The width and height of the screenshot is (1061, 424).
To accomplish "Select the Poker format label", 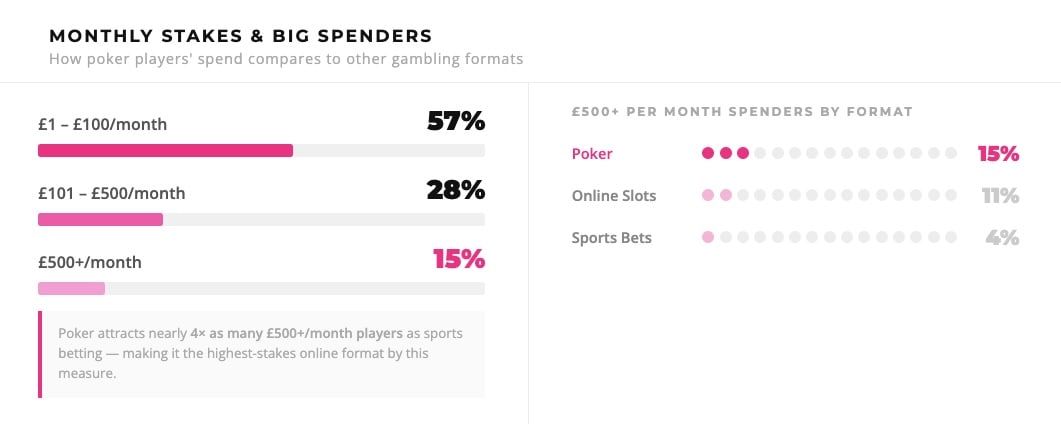I will pyautogui.click(x=592, y=154).
